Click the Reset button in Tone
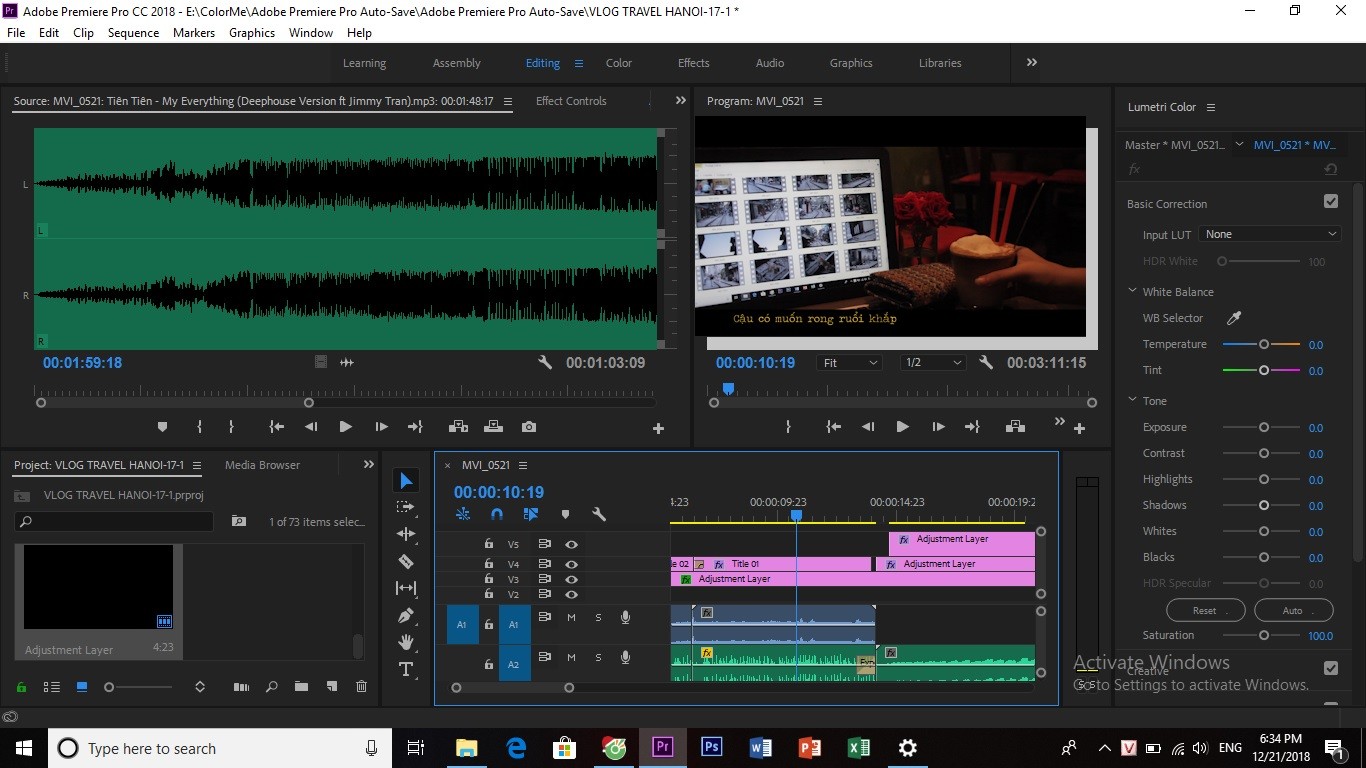Viewport: 1366px width, 768px height. pos(1205,610)
